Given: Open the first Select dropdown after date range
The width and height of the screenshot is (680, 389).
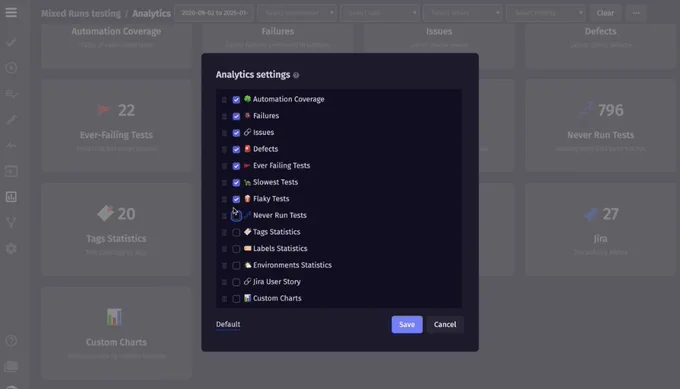Looking at the screenshot, I should click(297, 13).
